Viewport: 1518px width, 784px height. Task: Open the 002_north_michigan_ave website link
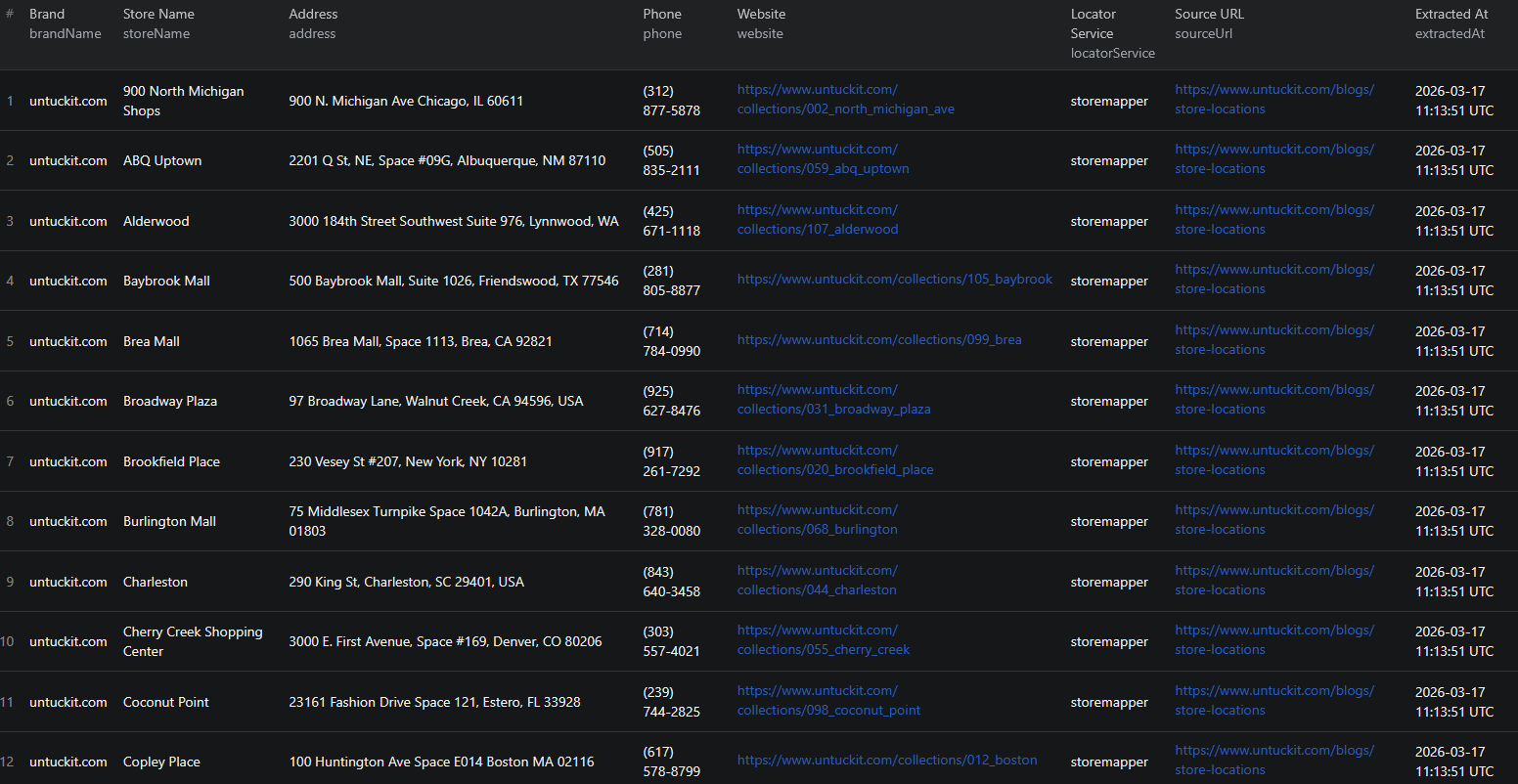click(x=845, y=100)
